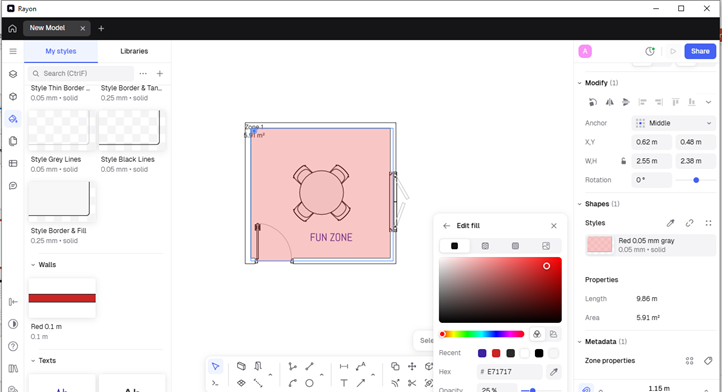The width and height of the screenshot is (722, 392).
Task: Open the table icon in left sidebar
Action: [13, 164]
